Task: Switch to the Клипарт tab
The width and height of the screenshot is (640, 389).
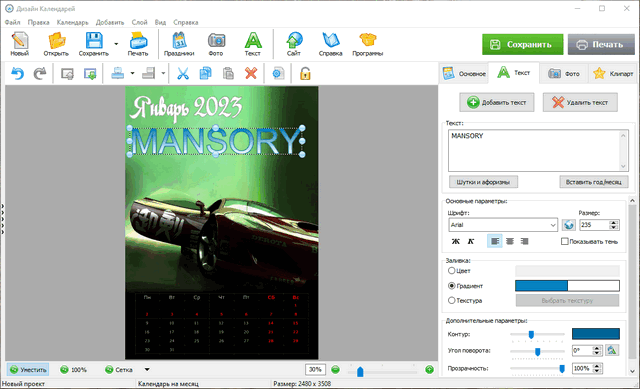Action: pos(613,73)
